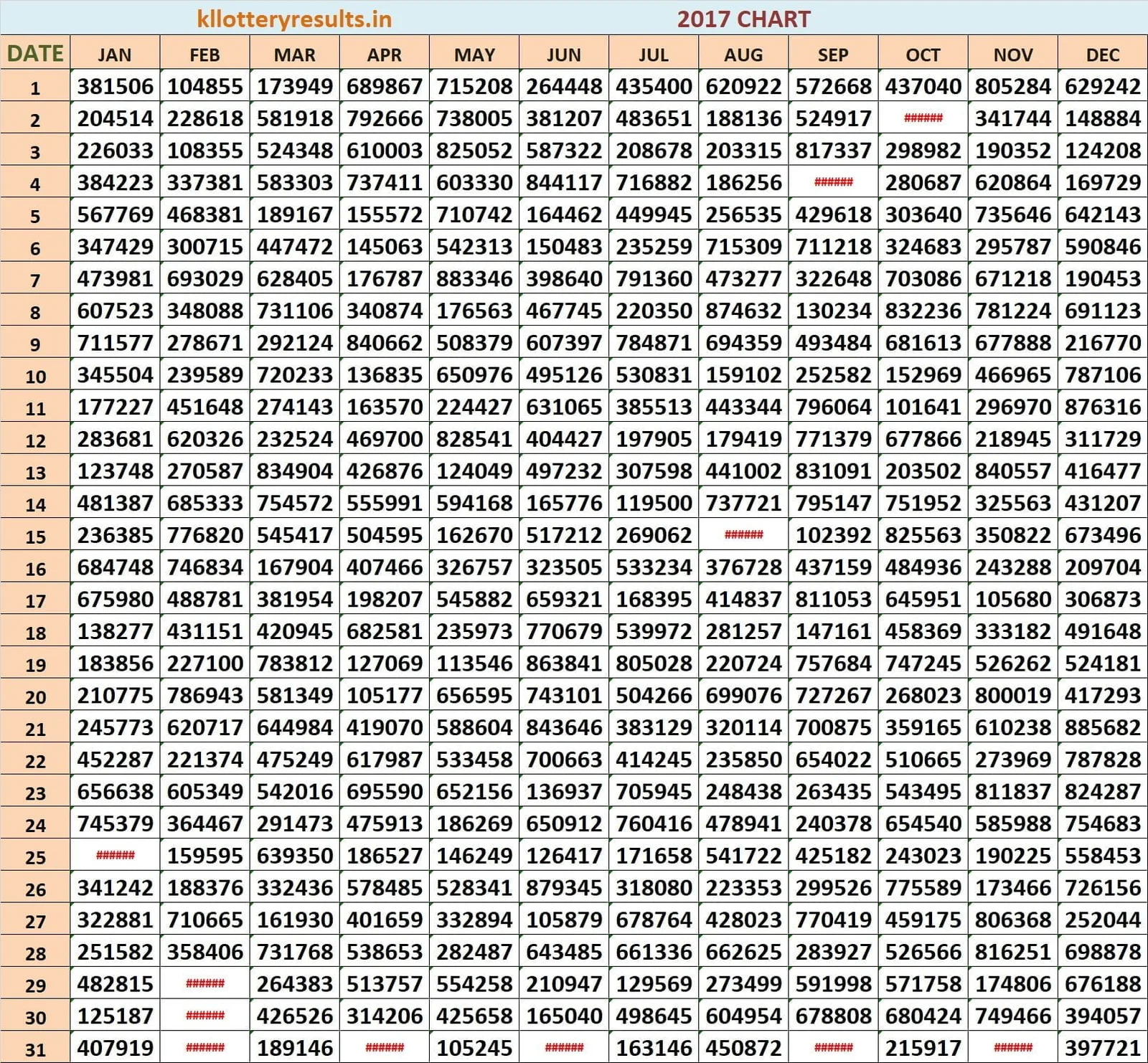The width and height of the screenshot is (1148, 1063).
Task: Click the SEP month header
Action: [x=833, y=55]
